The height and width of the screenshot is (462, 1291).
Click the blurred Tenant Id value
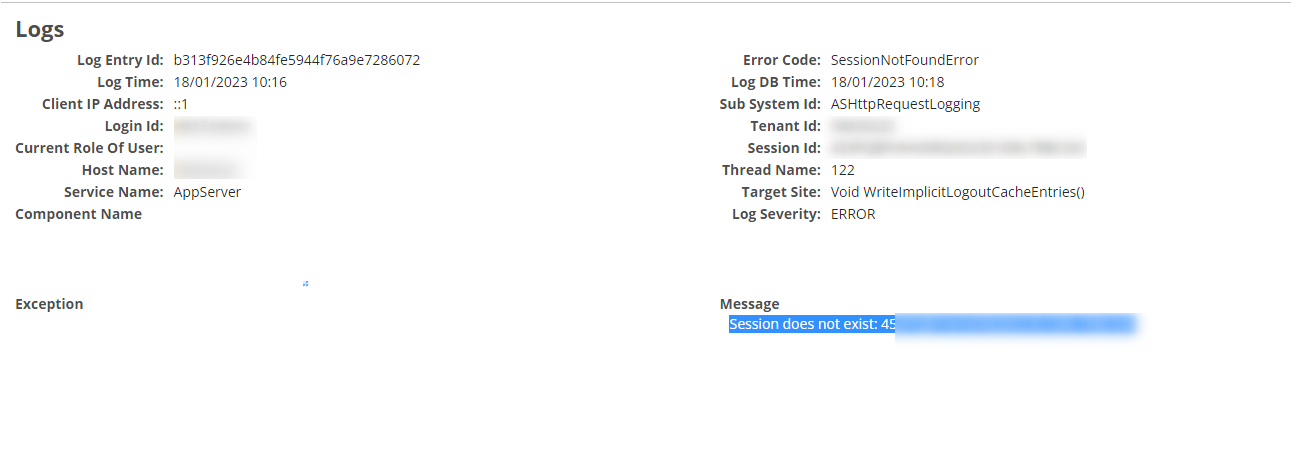point(862,126)
